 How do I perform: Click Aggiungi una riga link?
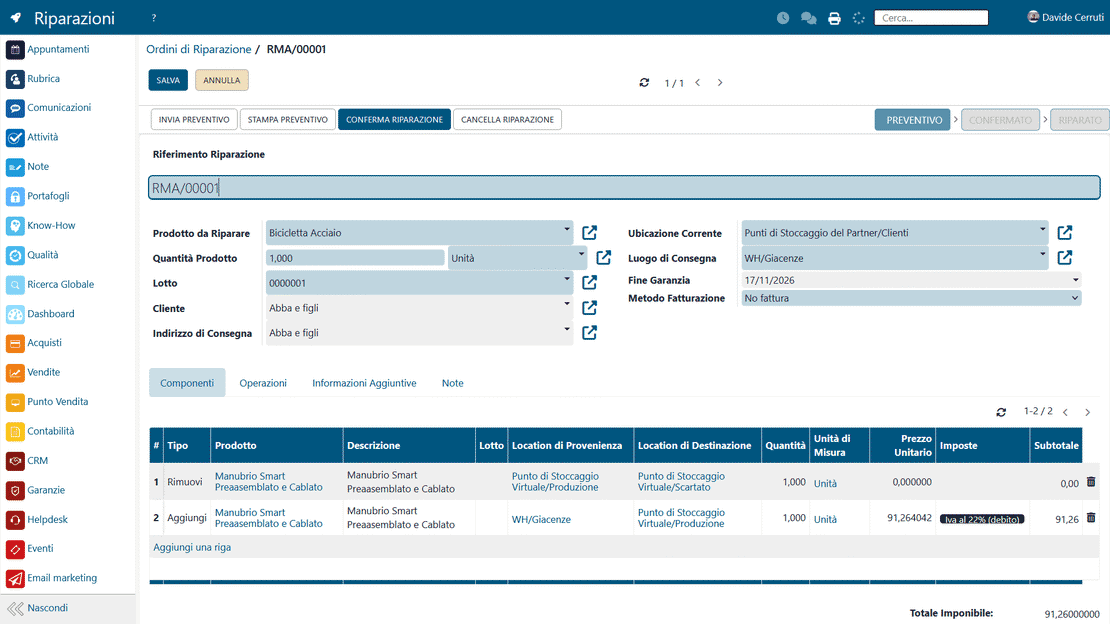(192, 548)
